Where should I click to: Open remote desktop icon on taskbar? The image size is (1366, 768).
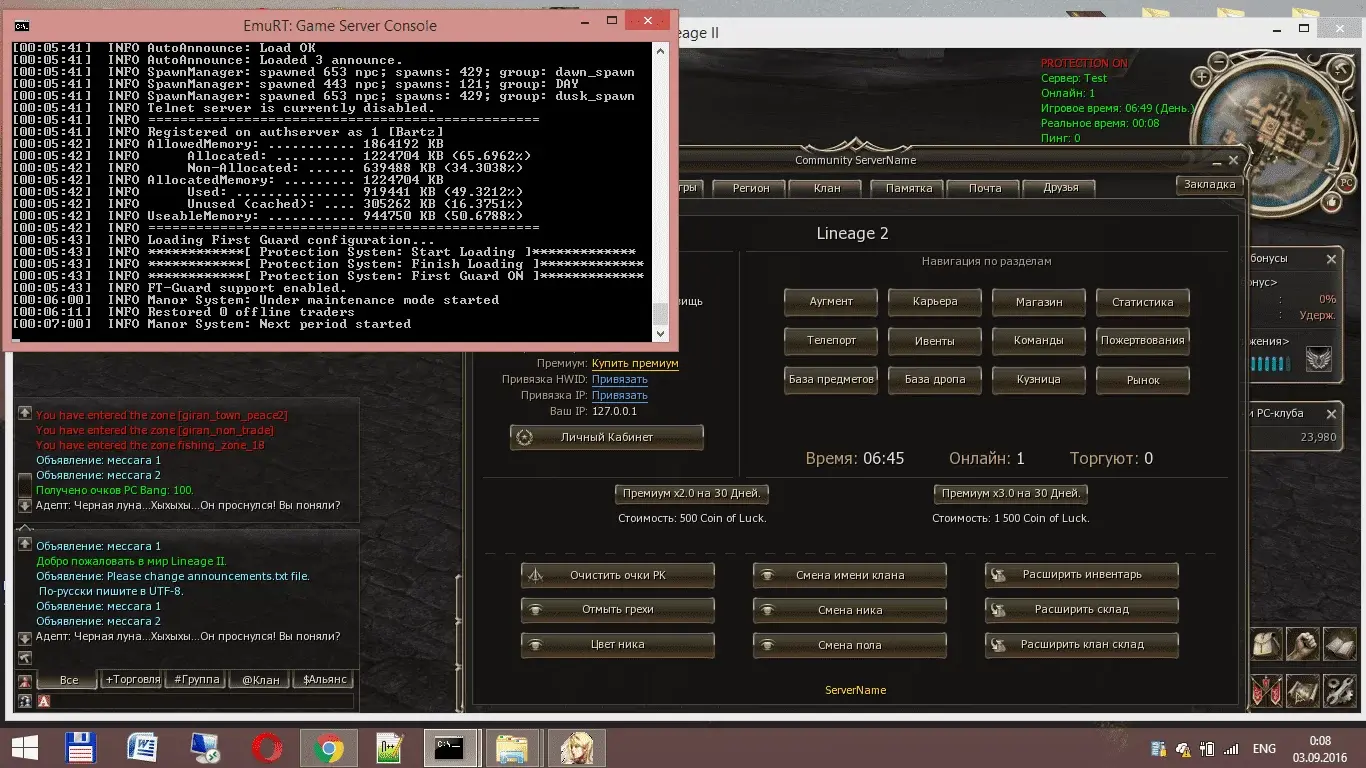(x=204, y=748)
